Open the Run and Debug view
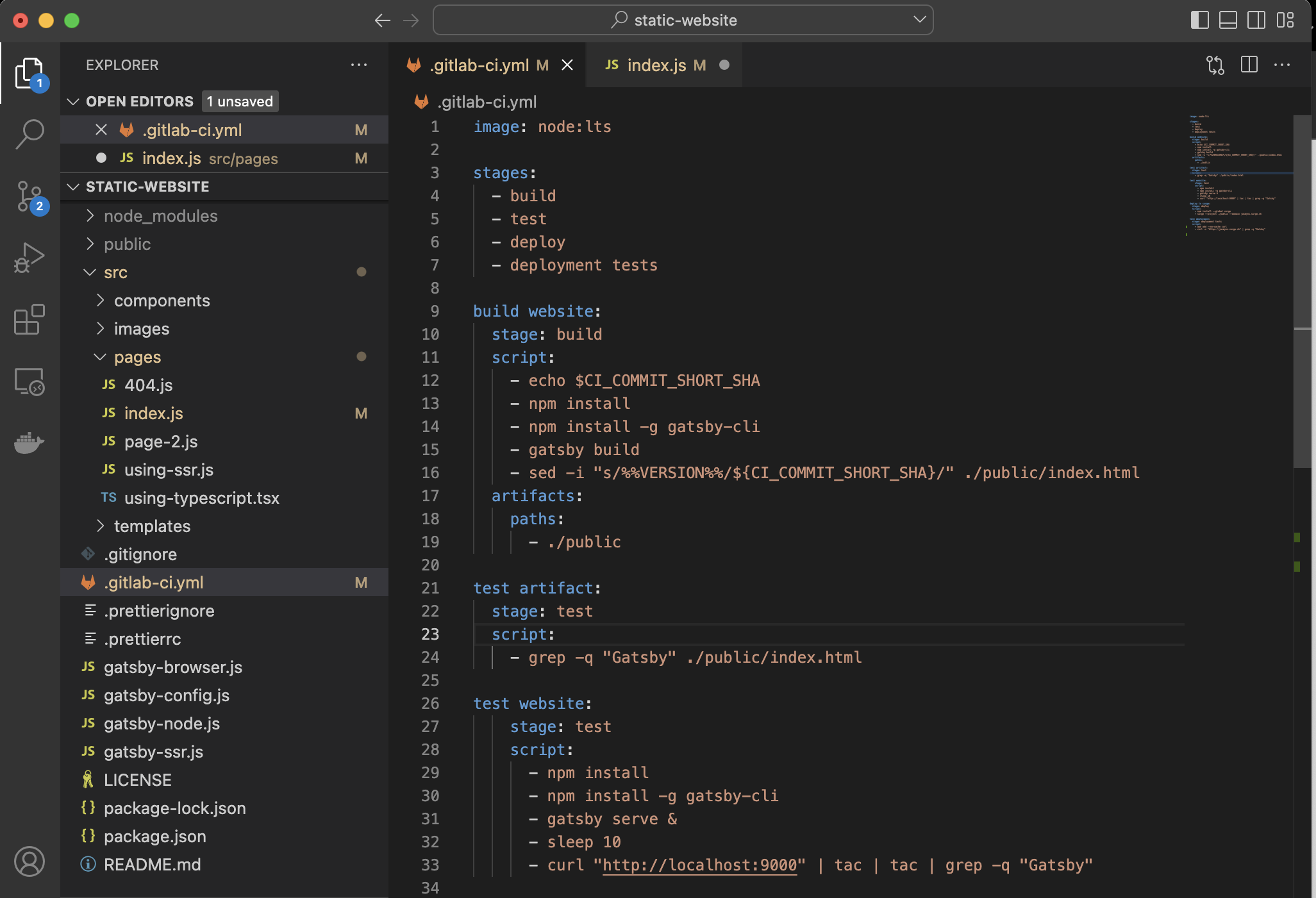The height and width of the screenshot is (898, 1316). coord(29,256)
